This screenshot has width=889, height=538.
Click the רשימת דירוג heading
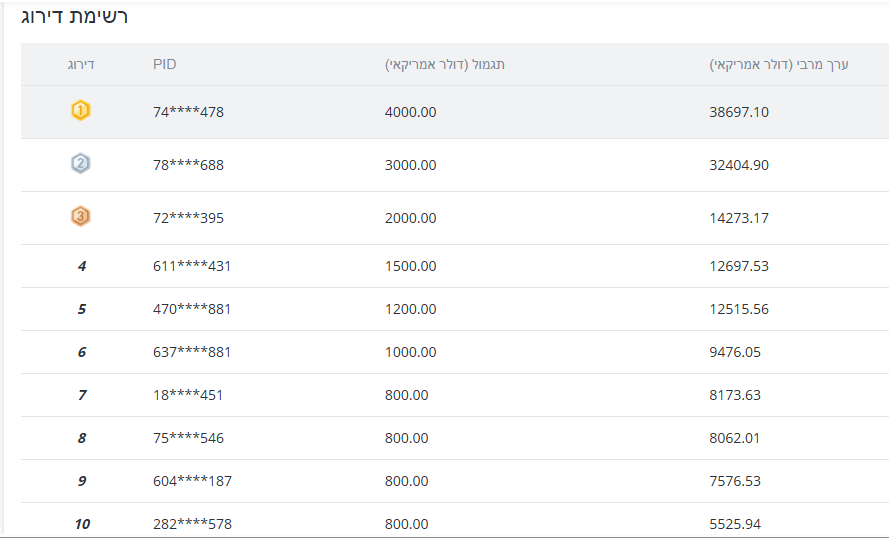click(74, 17)
